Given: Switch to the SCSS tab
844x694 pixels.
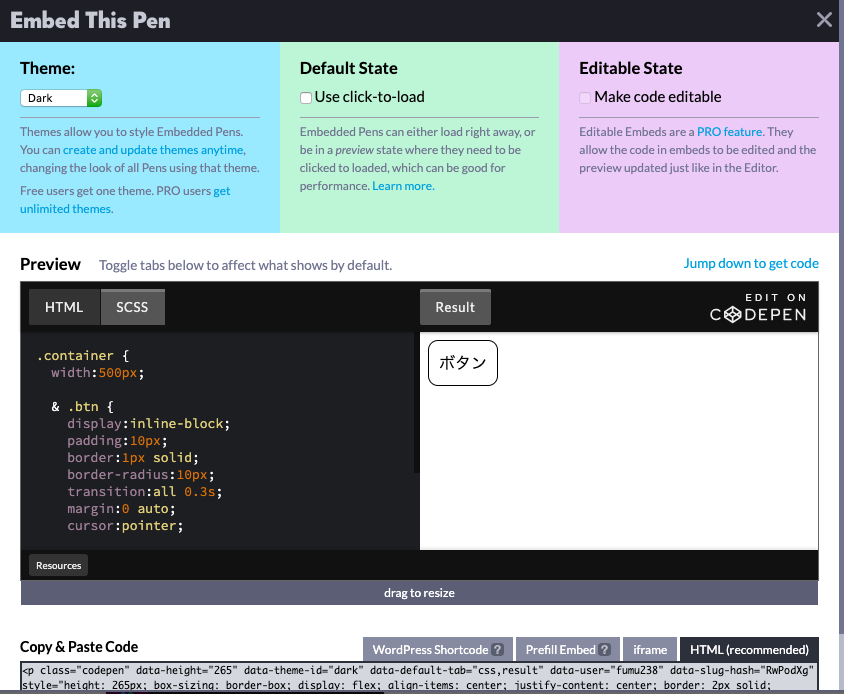Looking at the screenshot, I should pos(132,307).
